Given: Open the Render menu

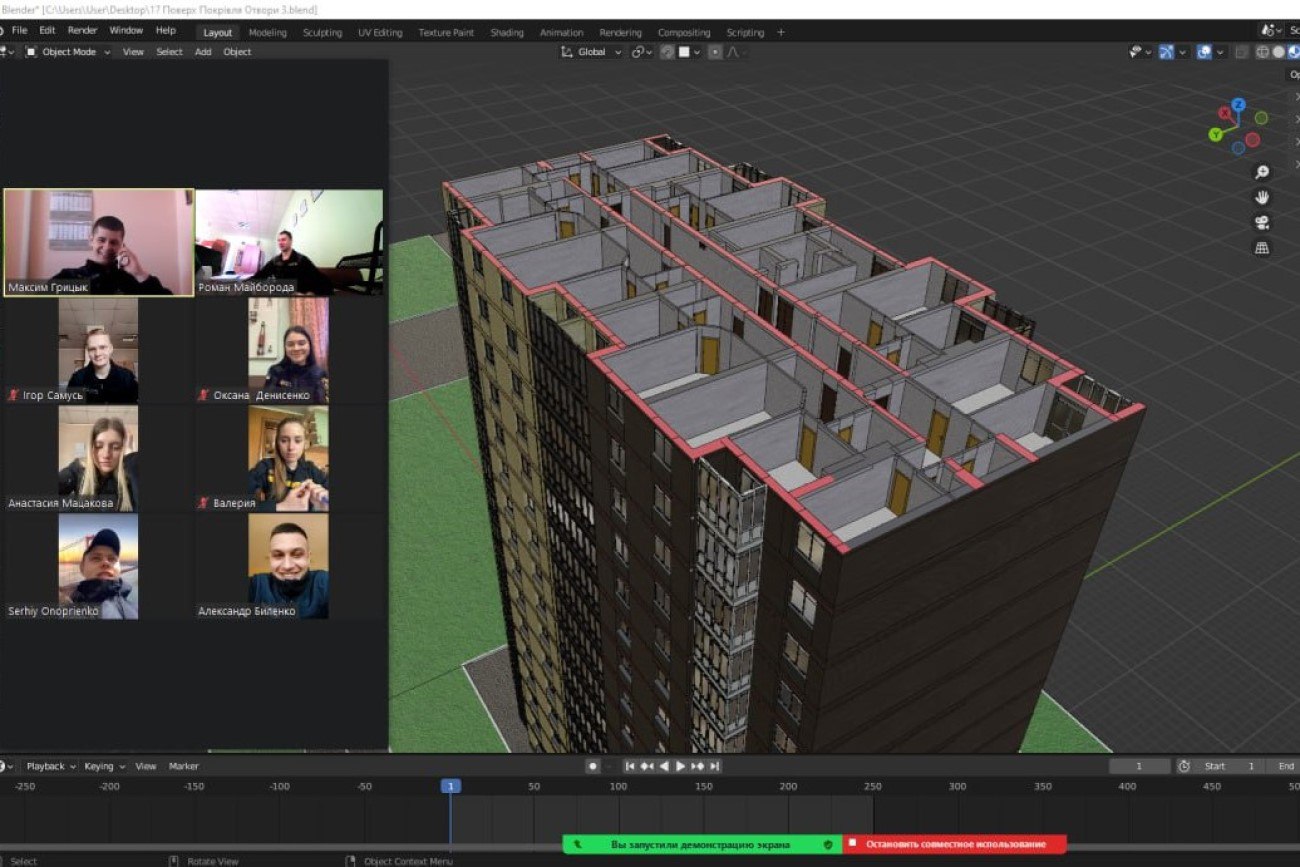Looking at the screenshot, I should coord(82,31).
